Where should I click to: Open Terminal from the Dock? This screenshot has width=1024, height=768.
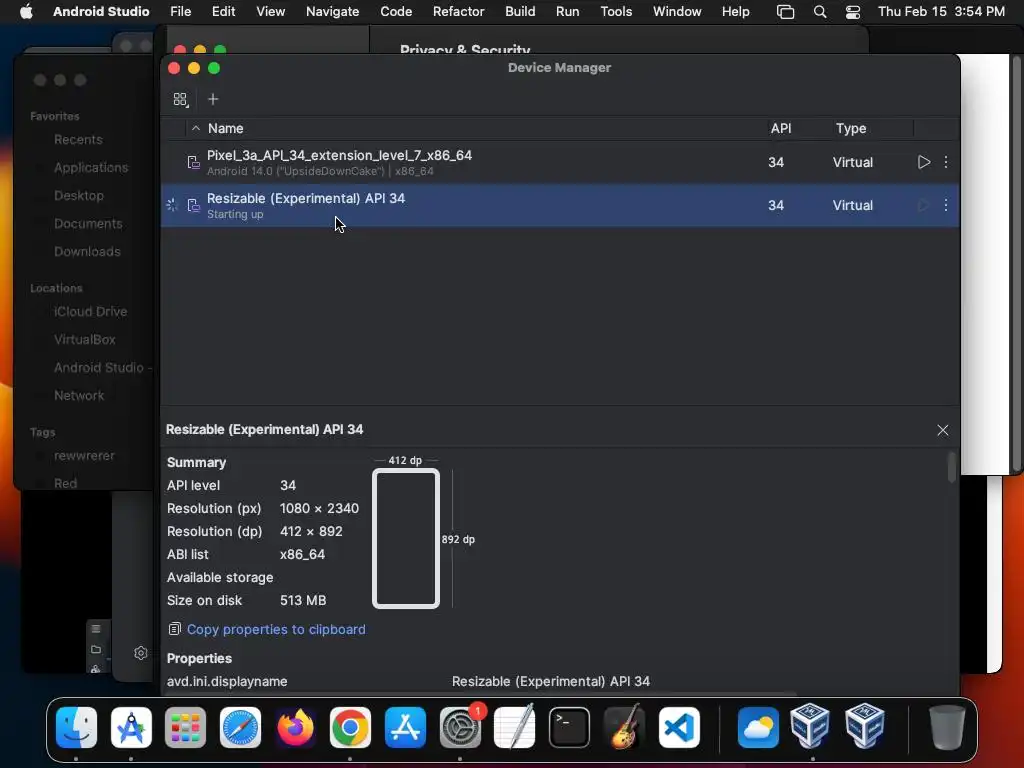click(x=569, y=727)
